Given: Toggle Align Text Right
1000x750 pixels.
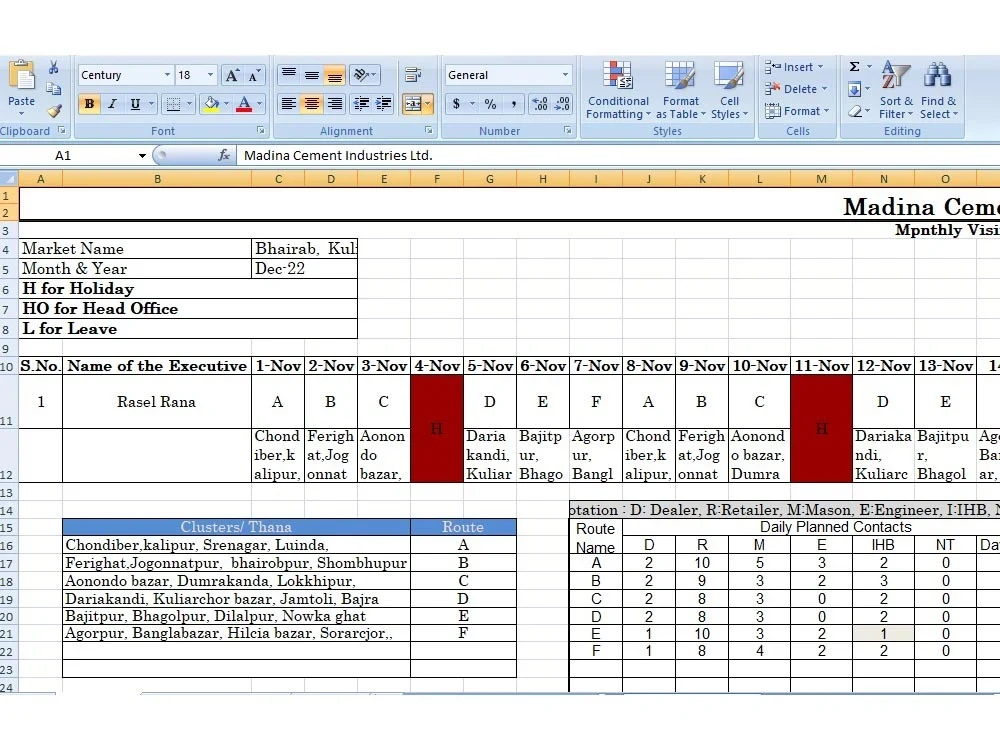Looking at the screenshot, I should point(334,103).
